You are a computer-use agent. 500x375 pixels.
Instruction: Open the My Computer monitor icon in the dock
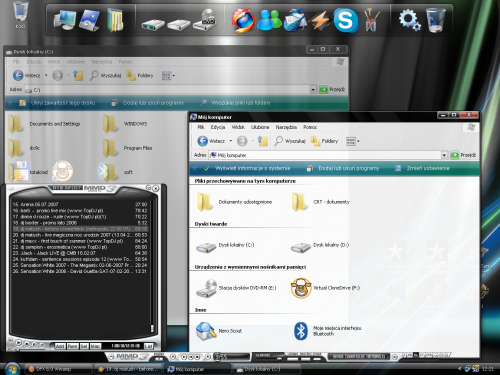[x=64, y=20]
